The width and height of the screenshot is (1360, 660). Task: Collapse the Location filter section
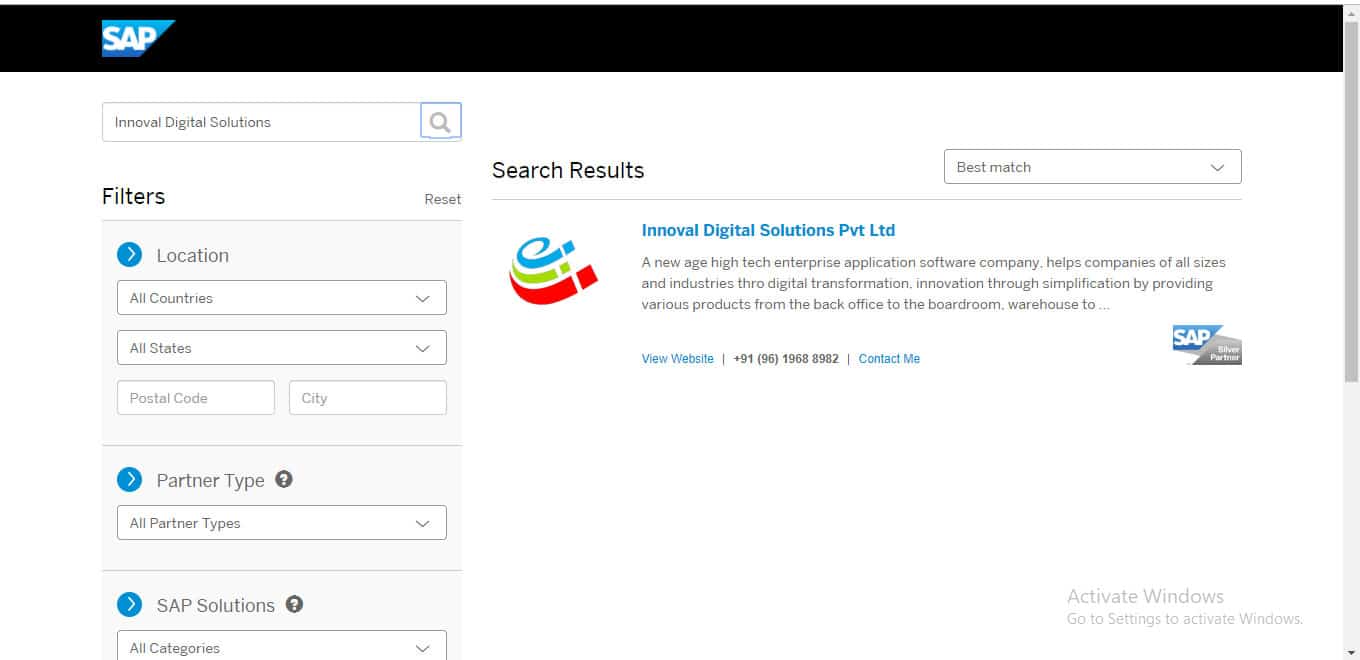click(130, 255)
